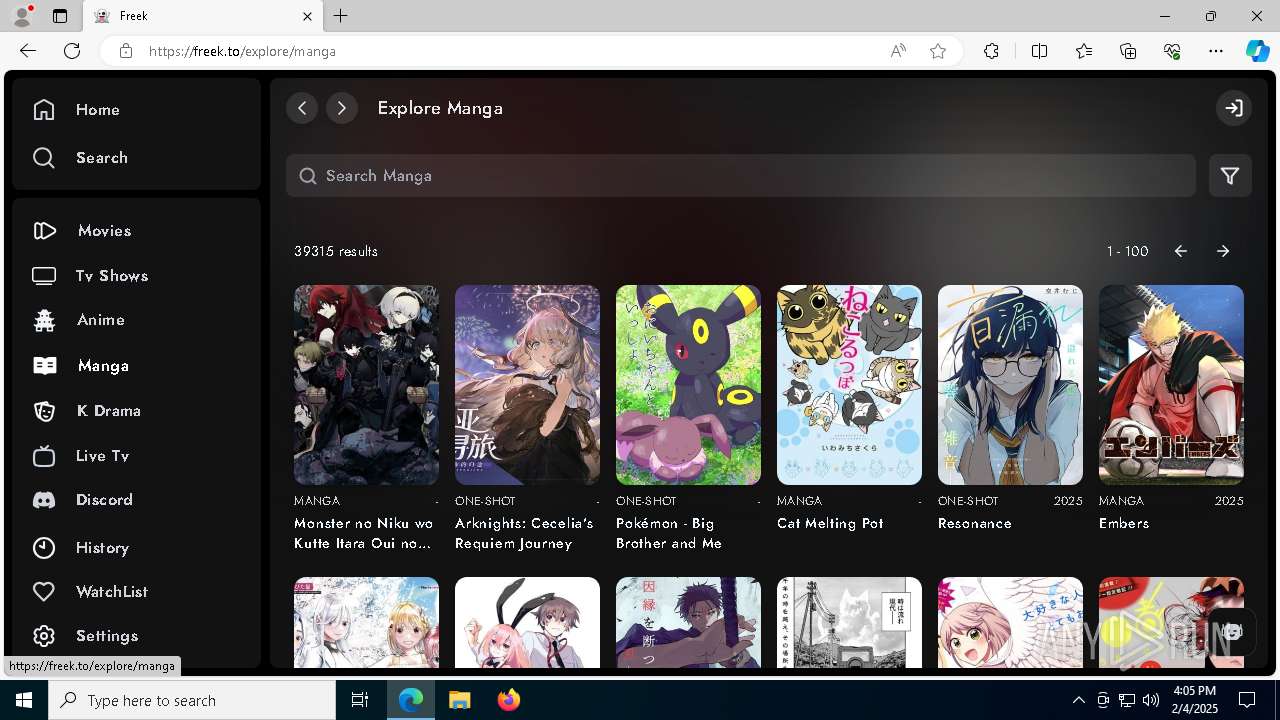The height and width of the screenshot is (720, 1280).
Task: Open Embers manga cover image
Action: [x=1171, y=385]
